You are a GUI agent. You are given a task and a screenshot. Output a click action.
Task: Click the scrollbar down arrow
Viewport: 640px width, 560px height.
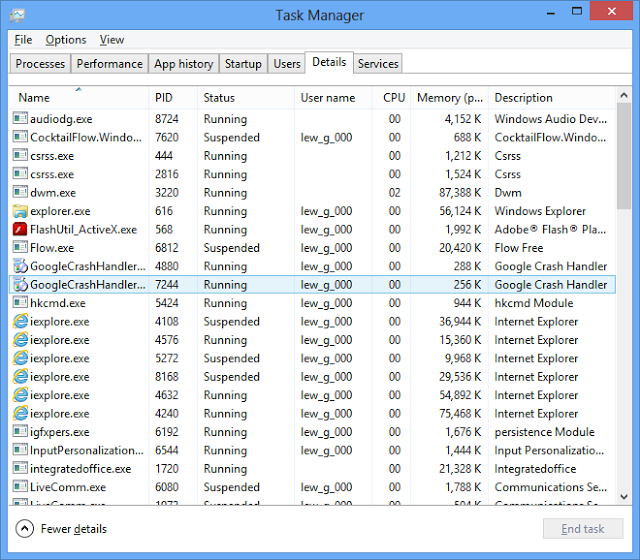[624, 497]
